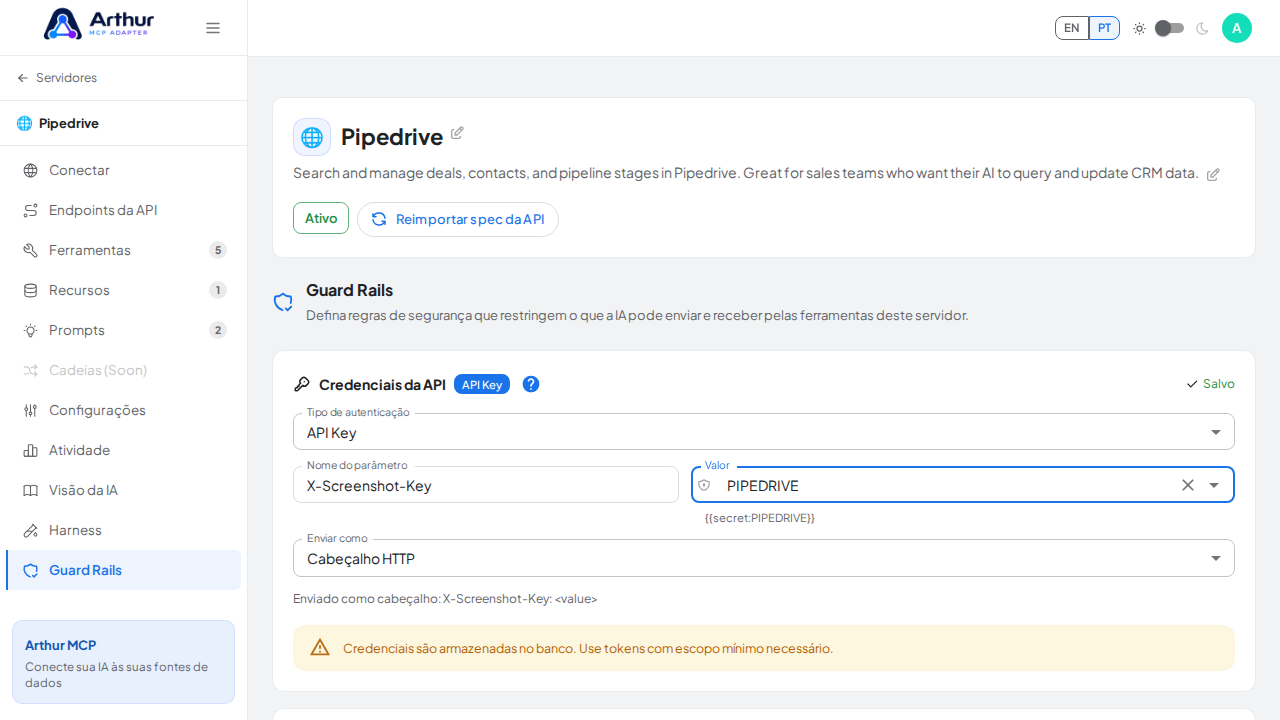Click the sun light-mode icon
Viewport: 1280px width, 720px height.
1139,28
